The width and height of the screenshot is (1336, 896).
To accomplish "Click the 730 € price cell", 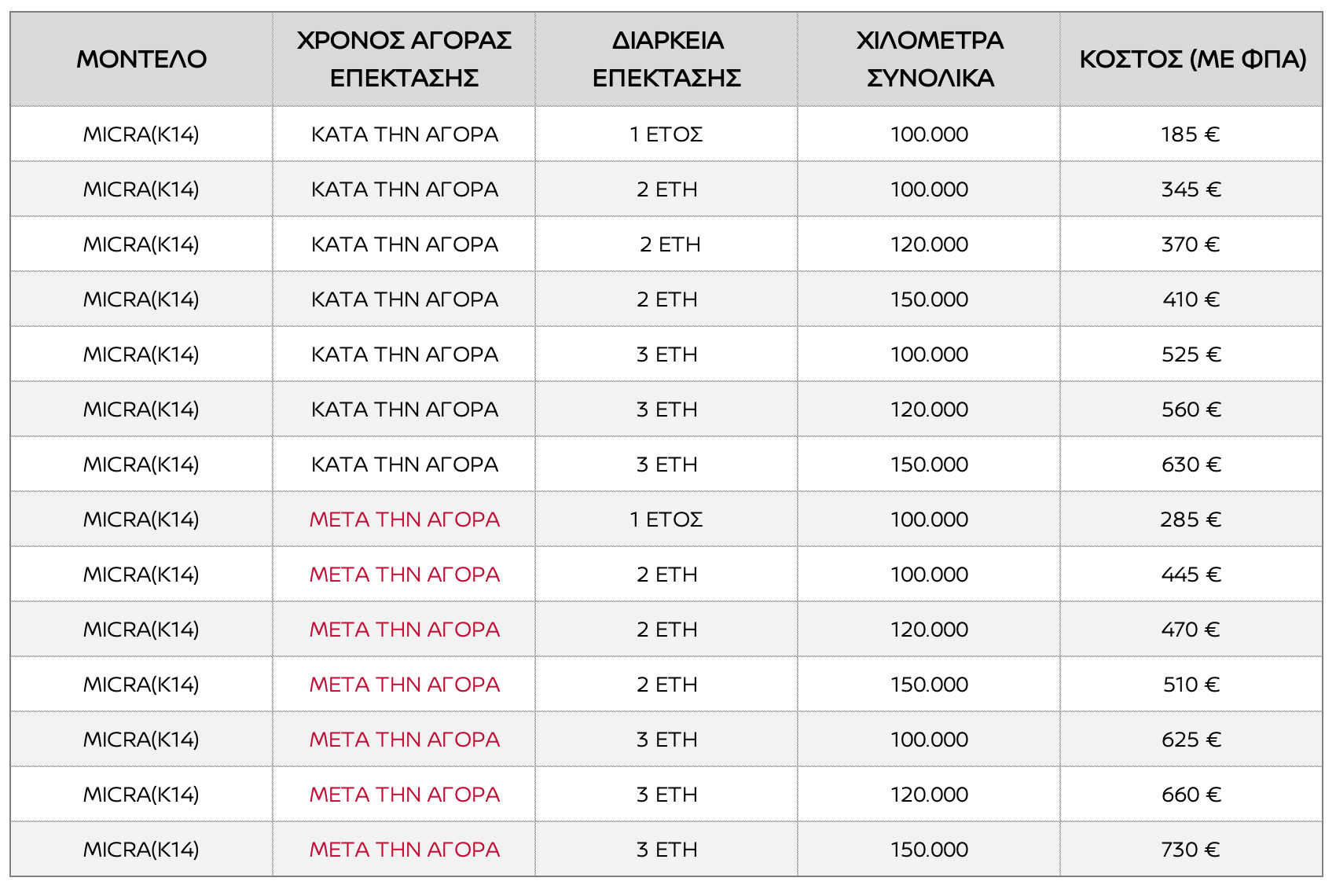I will click(1191, 850).
